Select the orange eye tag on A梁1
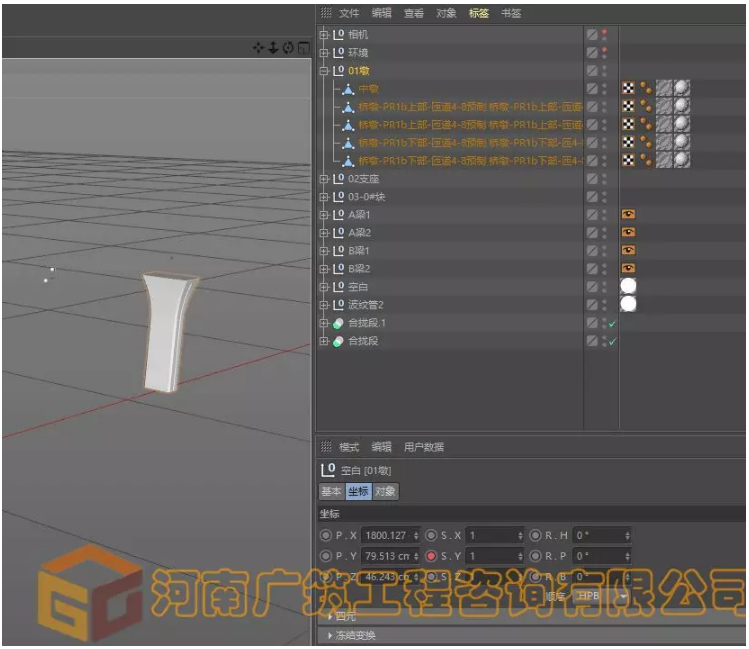 628,214
